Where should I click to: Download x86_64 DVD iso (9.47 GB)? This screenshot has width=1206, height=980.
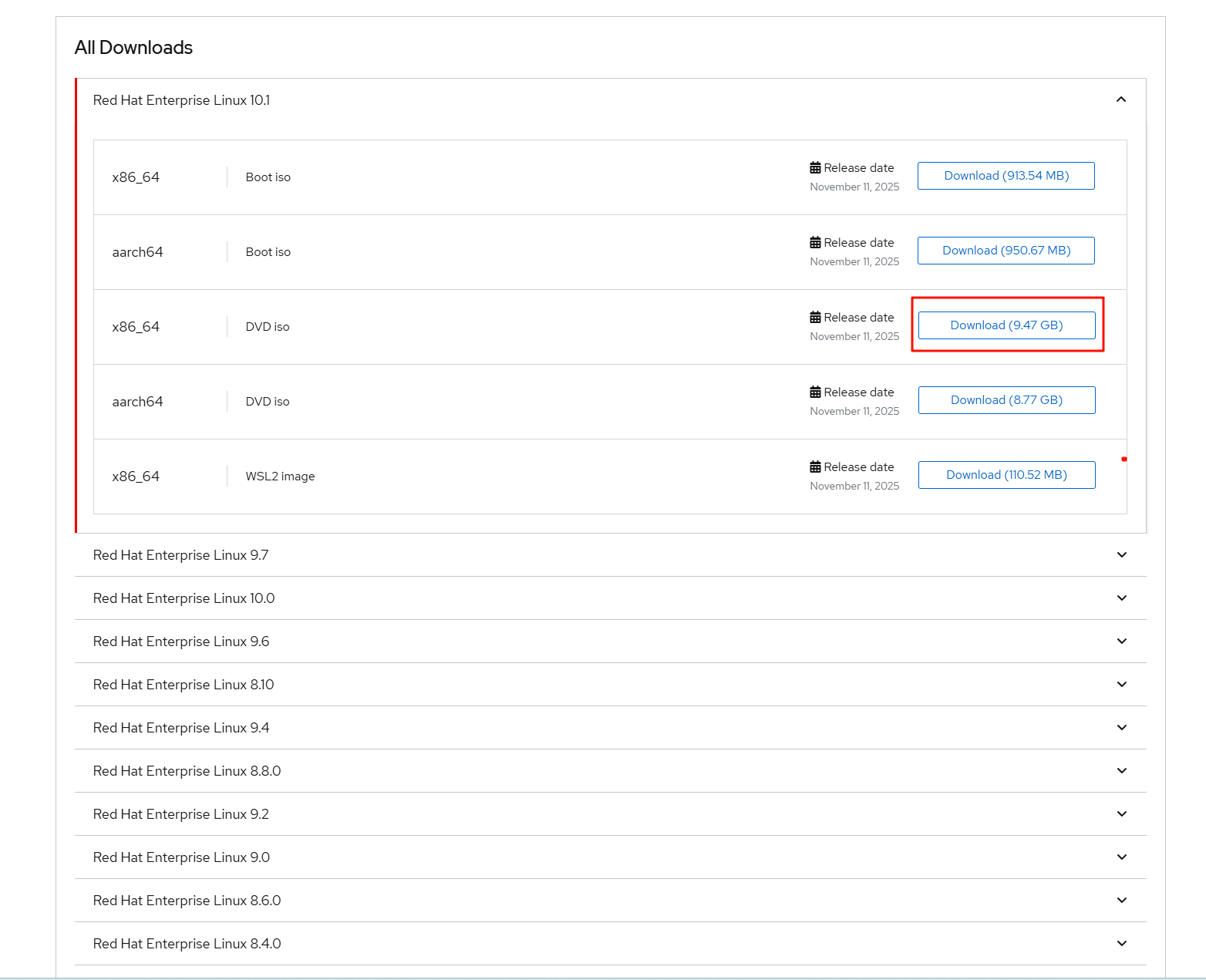[x=1006, y=325]
